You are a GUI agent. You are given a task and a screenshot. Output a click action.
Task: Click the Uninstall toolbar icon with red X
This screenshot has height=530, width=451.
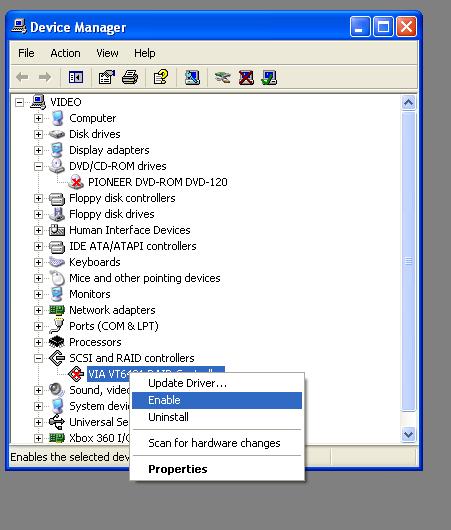[246, 77]
